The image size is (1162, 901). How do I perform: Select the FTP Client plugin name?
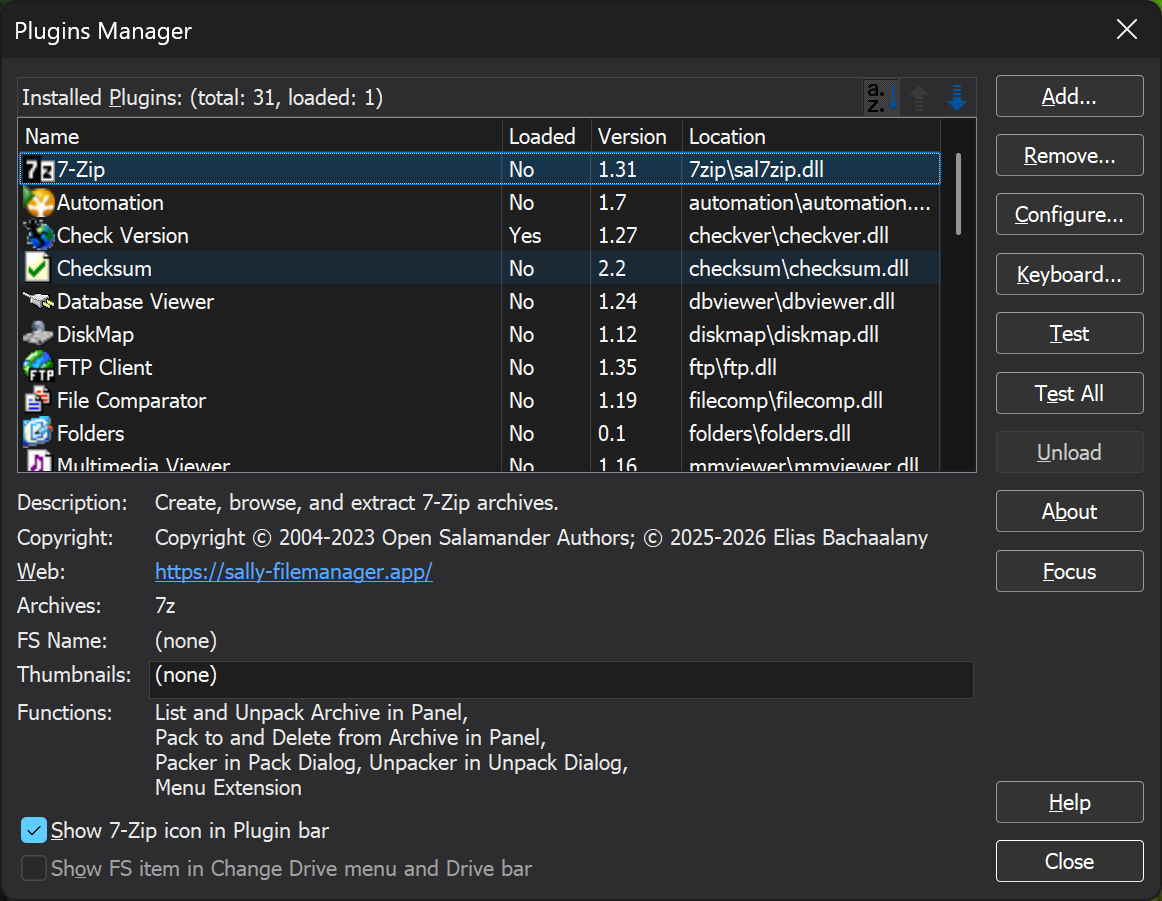tap(104, 368)
